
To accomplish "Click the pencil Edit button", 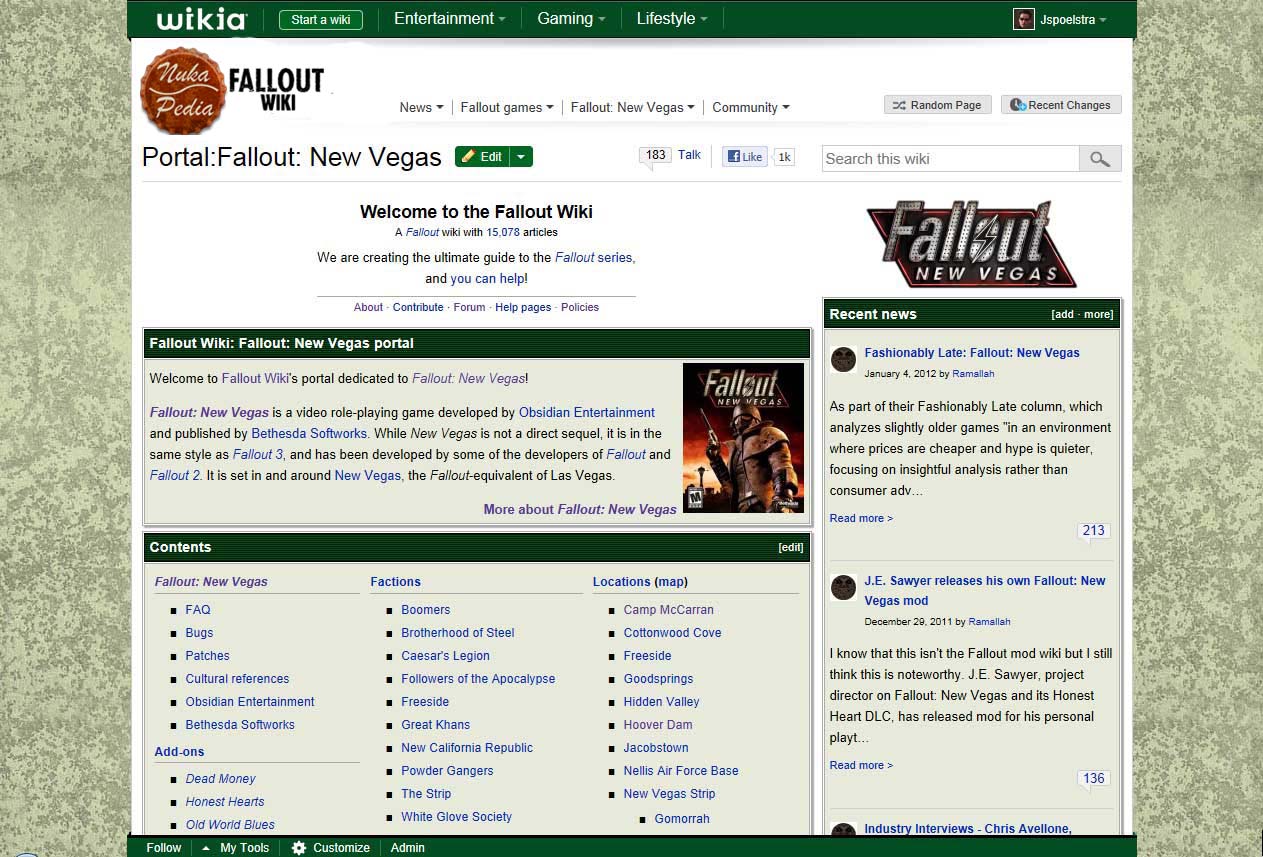I will click(x=482, y=157).
